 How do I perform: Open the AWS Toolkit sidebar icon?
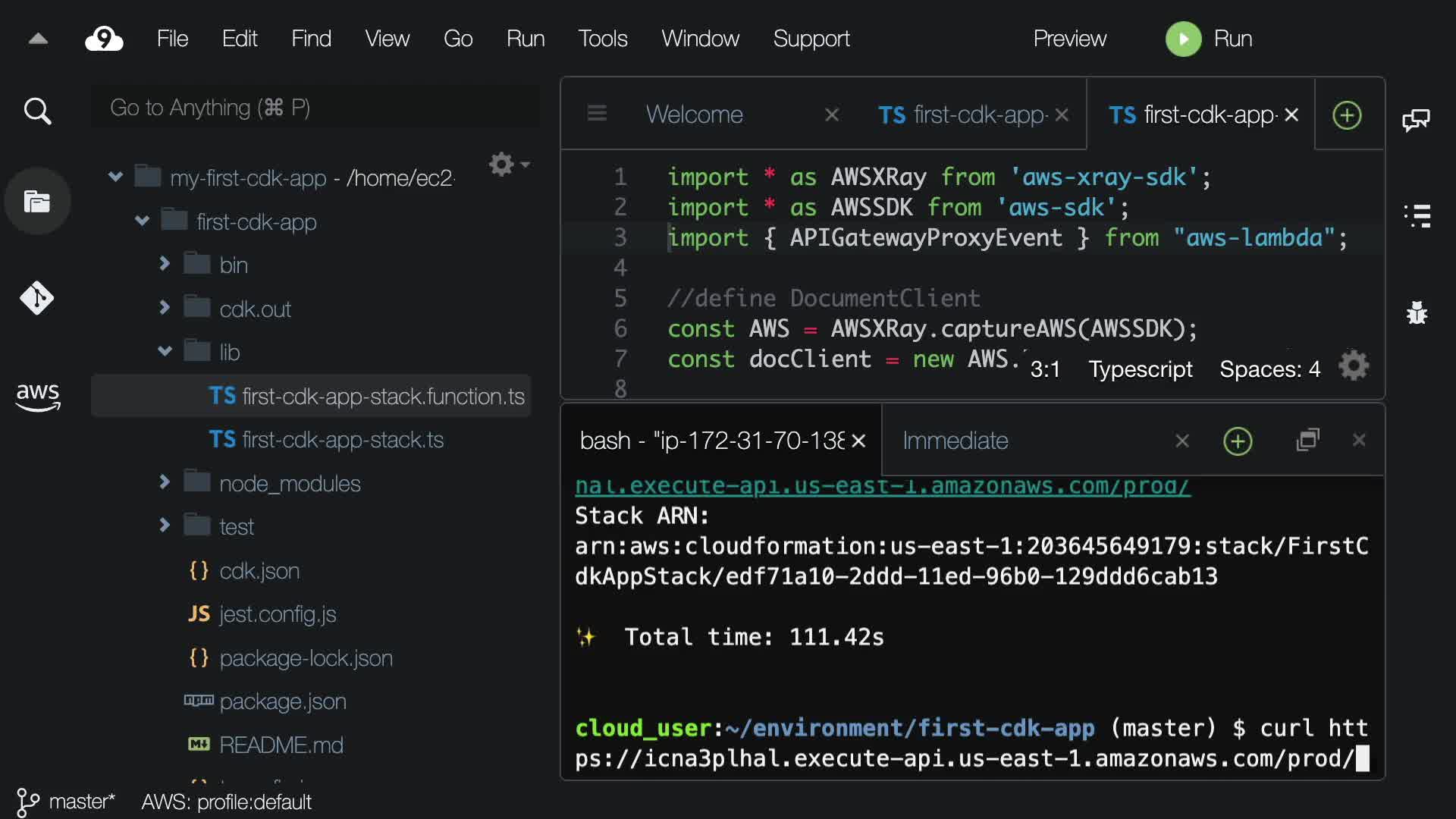37,396
